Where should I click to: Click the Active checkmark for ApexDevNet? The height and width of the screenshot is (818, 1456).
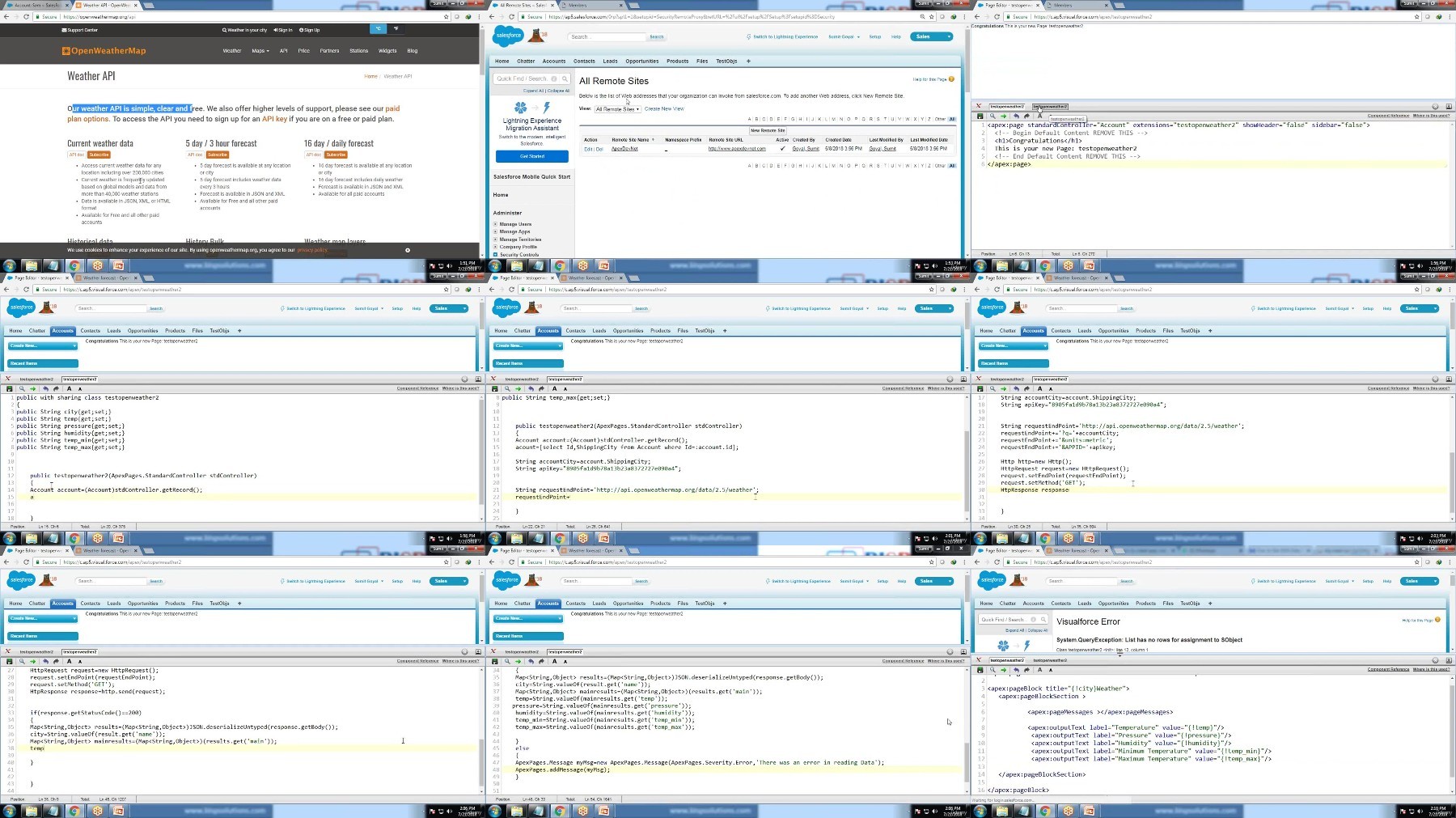point(782,149)
